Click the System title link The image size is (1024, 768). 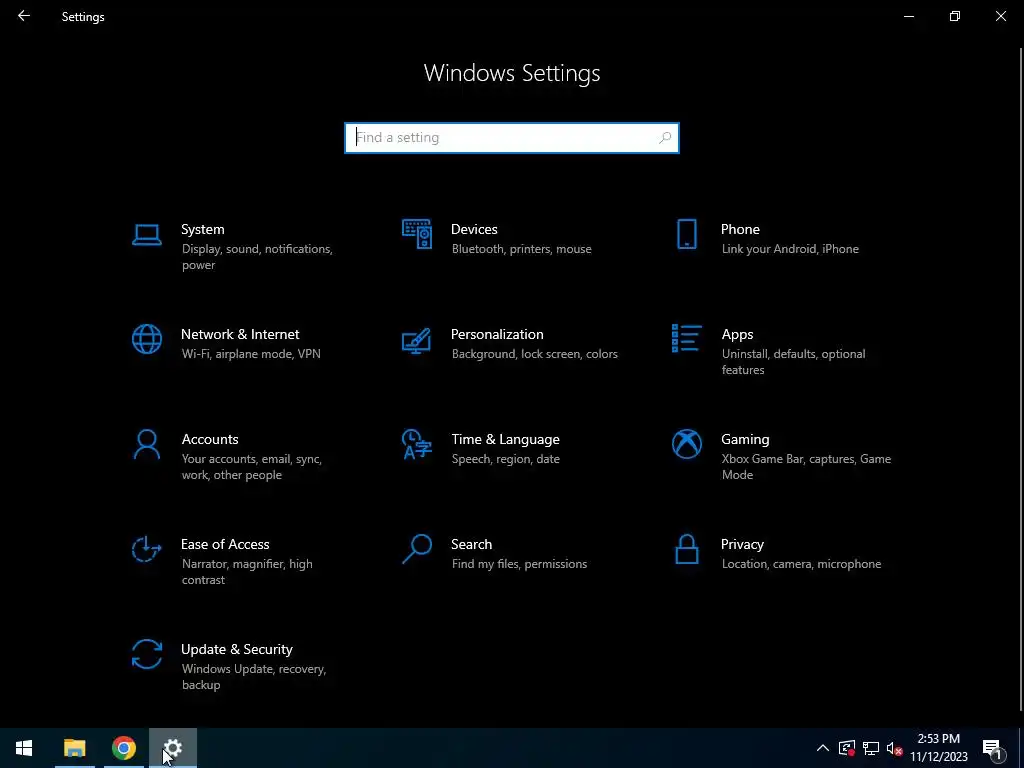click(202, 229)
